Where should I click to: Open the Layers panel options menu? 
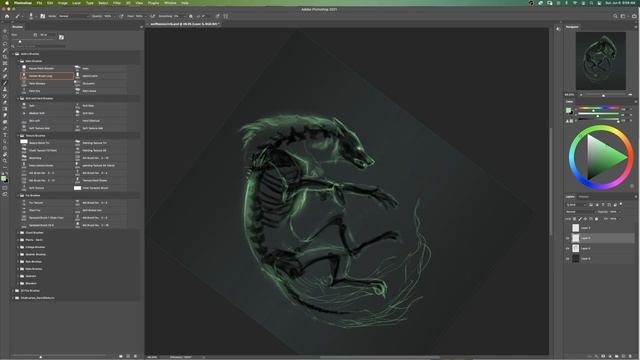(x=636, y=197)
